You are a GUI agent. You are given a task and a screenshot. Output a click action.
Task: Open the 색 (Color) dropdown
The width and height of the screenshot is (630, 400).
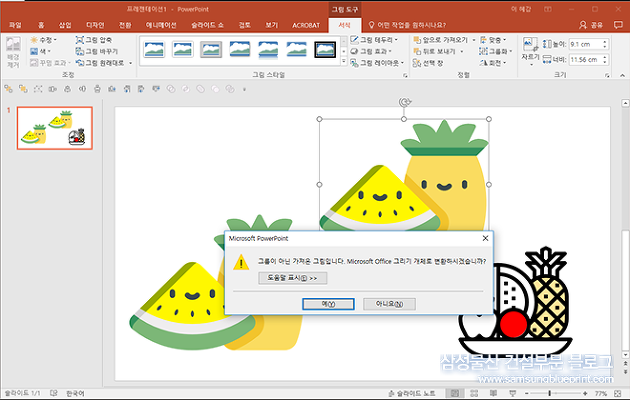pos(41,51)
